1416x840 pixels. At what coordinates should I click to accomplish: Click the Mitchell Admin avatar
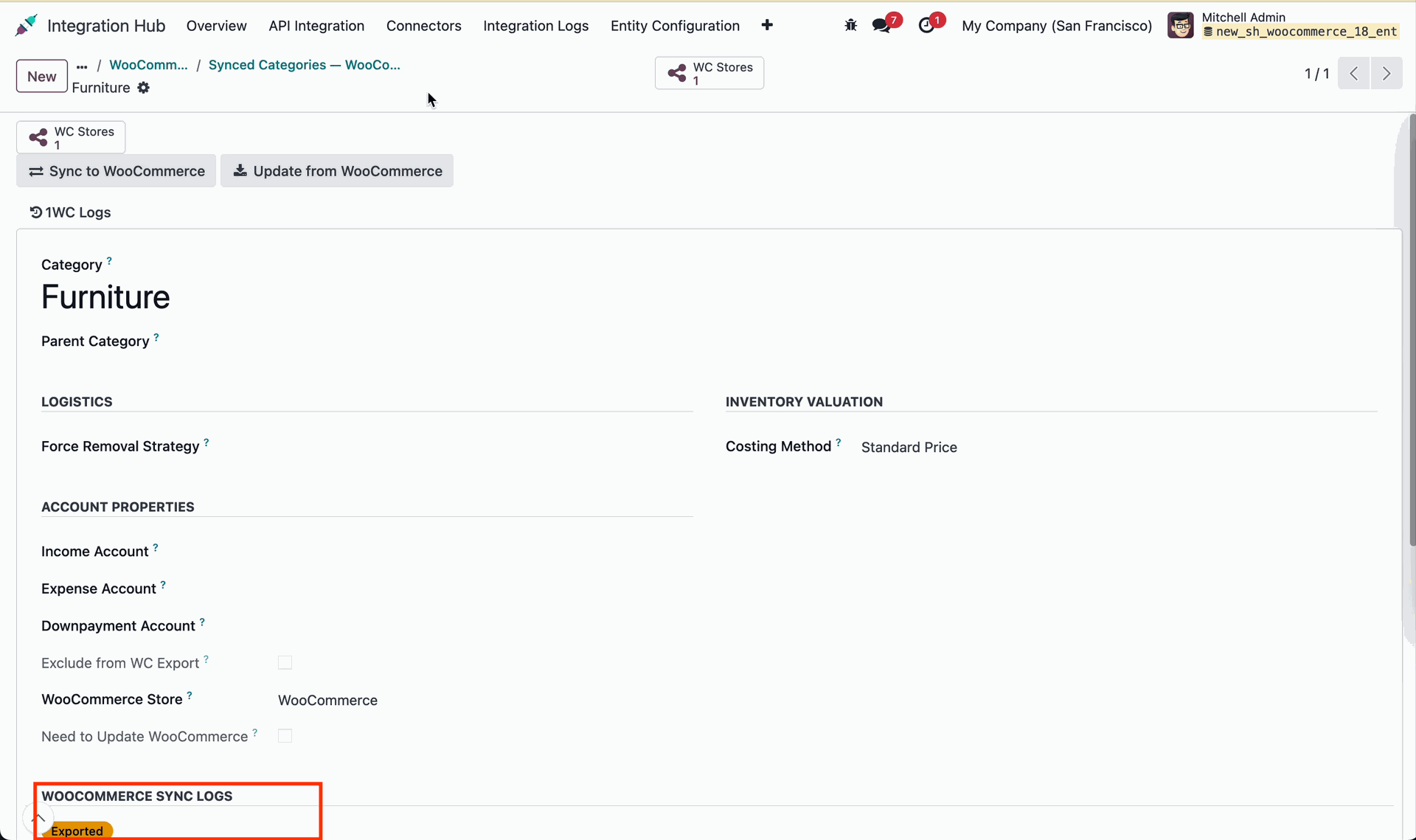[x=1180, y=25]
